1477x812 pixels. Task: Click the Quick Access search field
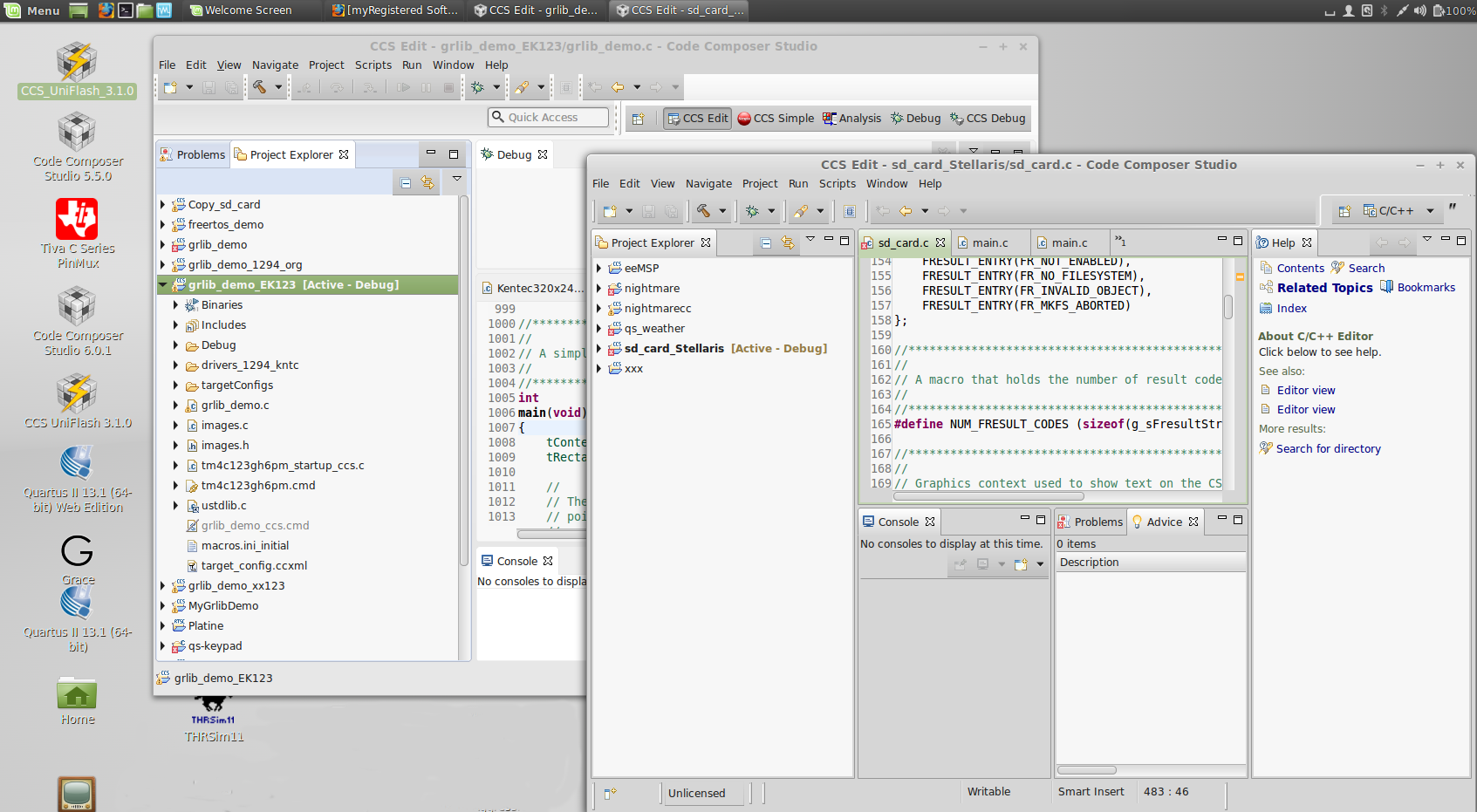click(x=549, y=118)
